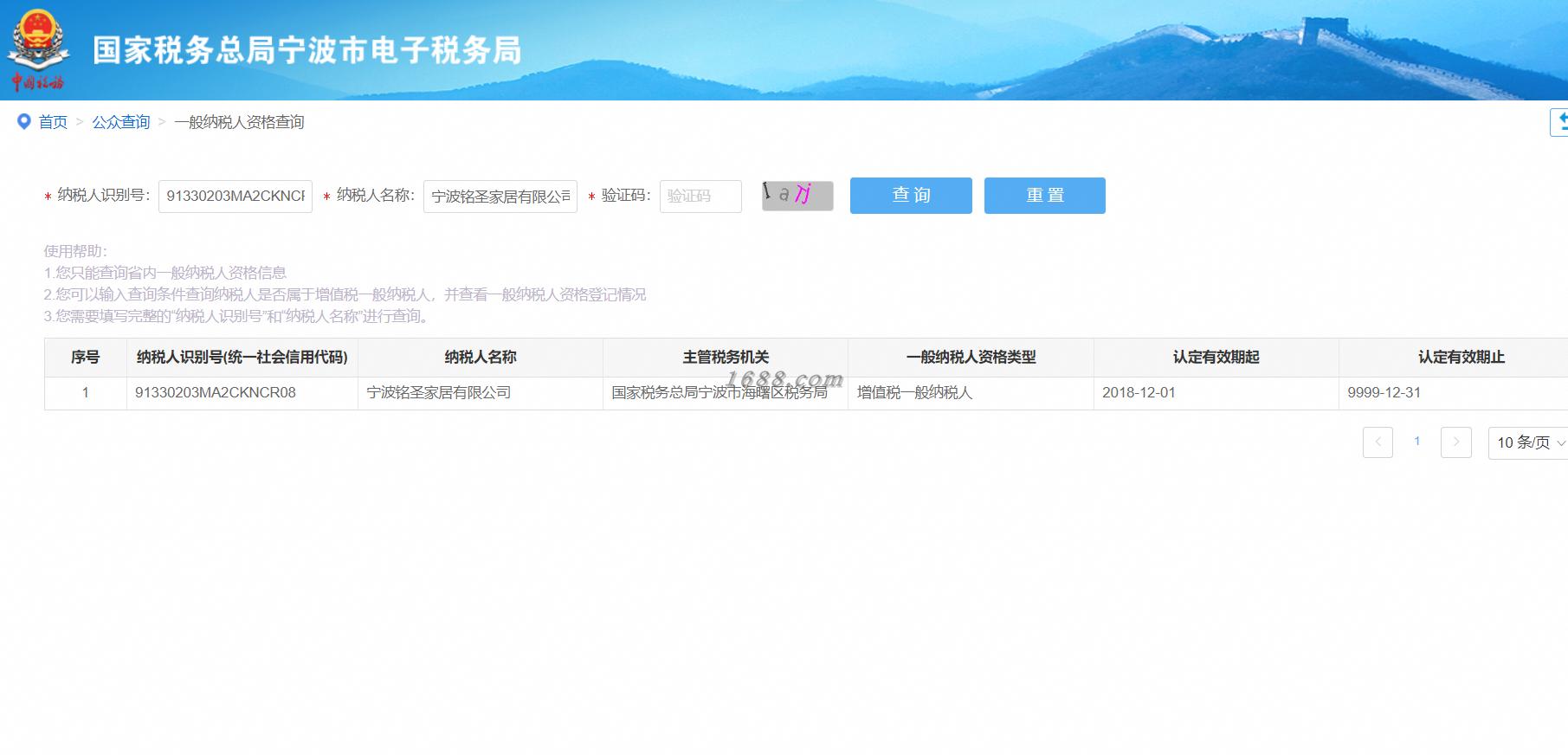Open 公众查询 breadcrumb link
The width and height of the screenshot is (1568, 755).
pos(121,122)
